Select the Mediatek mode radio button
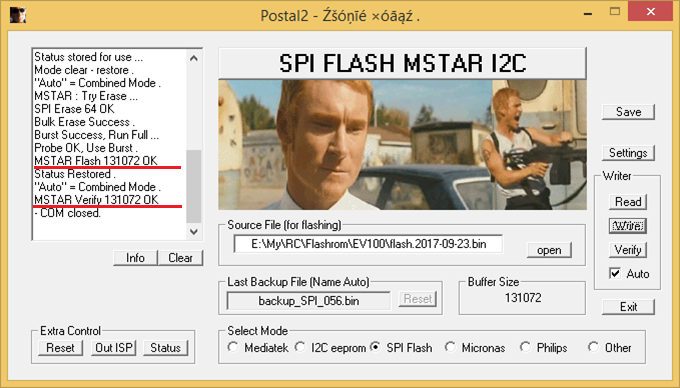 pyautogui.click(x=233, y=347)
